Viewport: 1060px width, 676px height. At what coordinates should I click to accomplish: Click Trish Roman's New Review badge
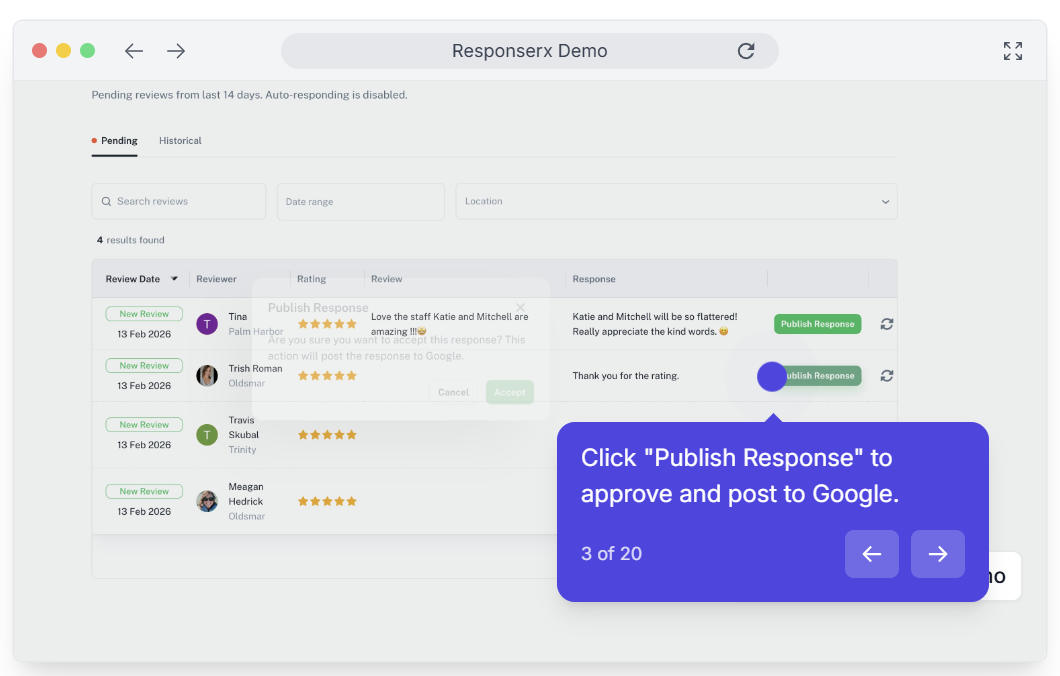(x=144, y=366)
